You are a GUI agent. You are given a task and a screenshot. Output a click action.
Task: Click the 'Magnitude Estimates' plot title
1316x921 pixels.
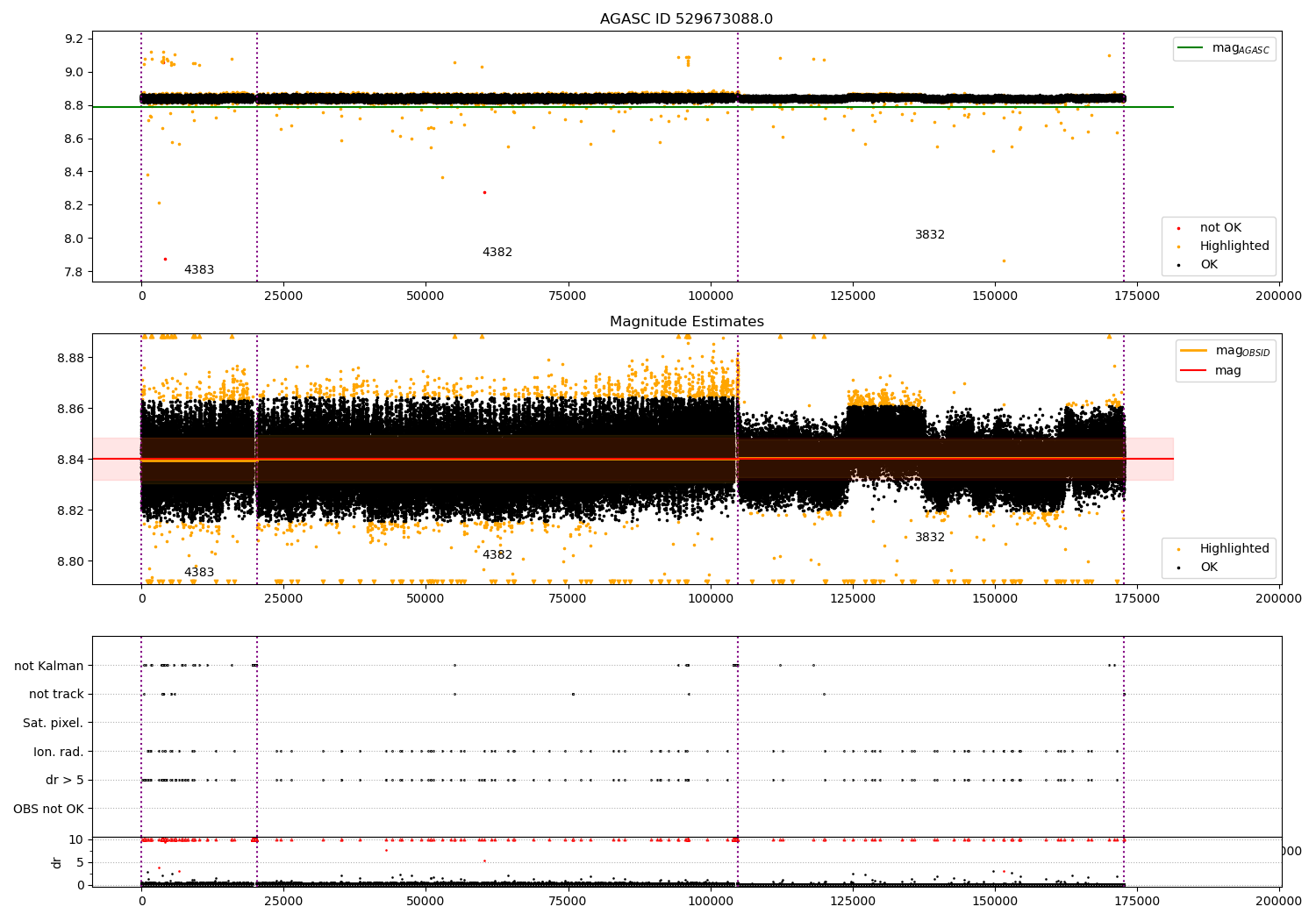coord(687,322)
